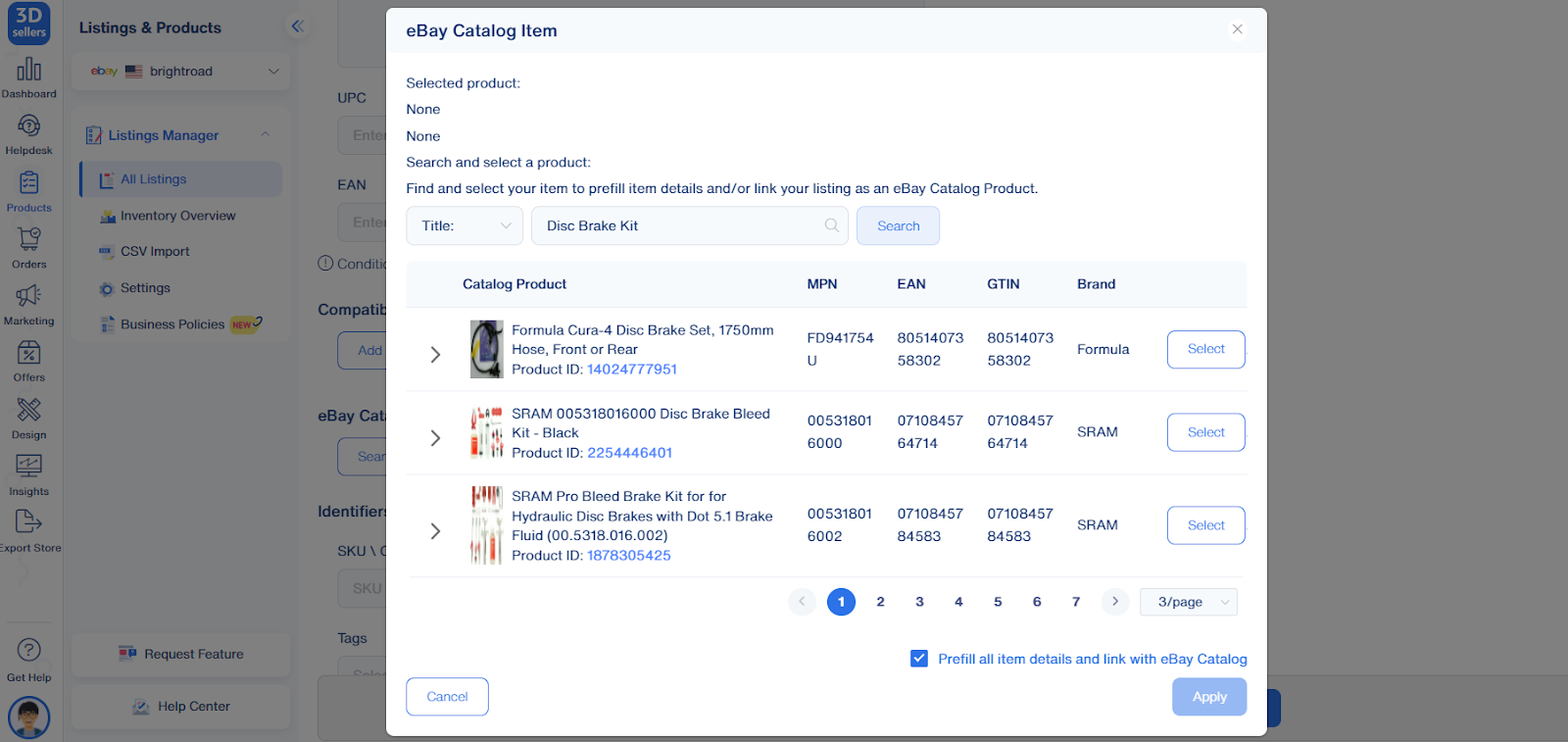Collapse the Listings & Products panel

pos(297,26)
